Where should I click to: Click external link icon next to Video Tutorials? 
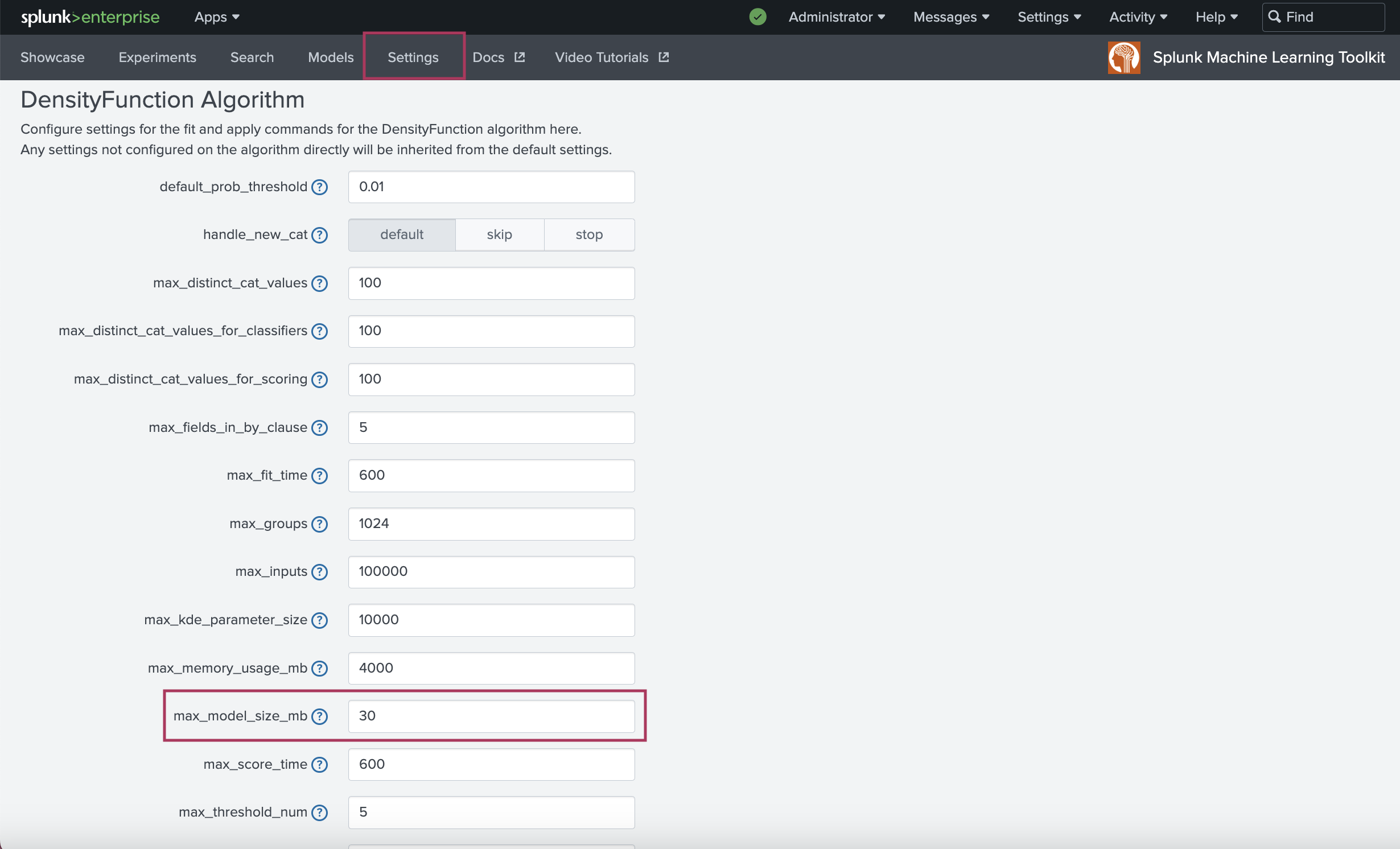coord(664,57)
